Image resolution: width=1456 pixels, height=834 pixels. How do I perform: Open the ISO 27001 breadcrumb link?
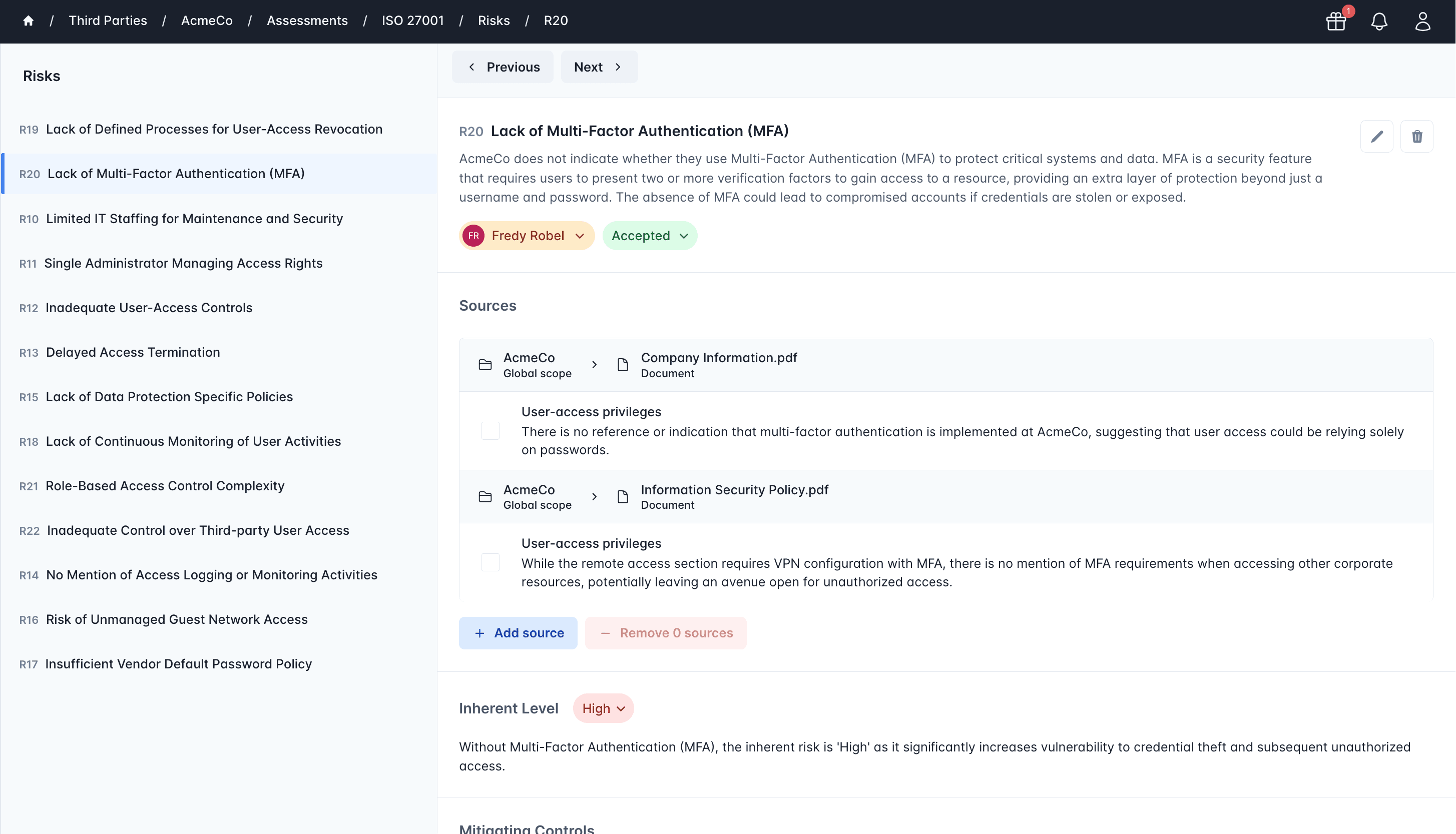[412, 21]
